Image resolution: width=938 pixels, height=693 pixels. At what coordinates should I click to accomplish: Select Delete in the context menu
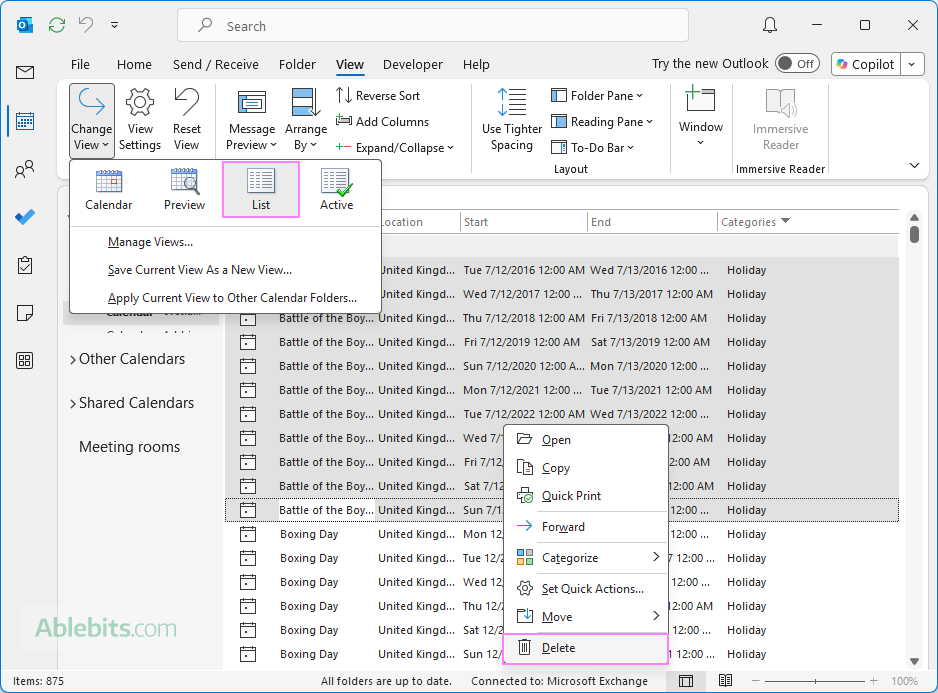(x=585, y=648)
